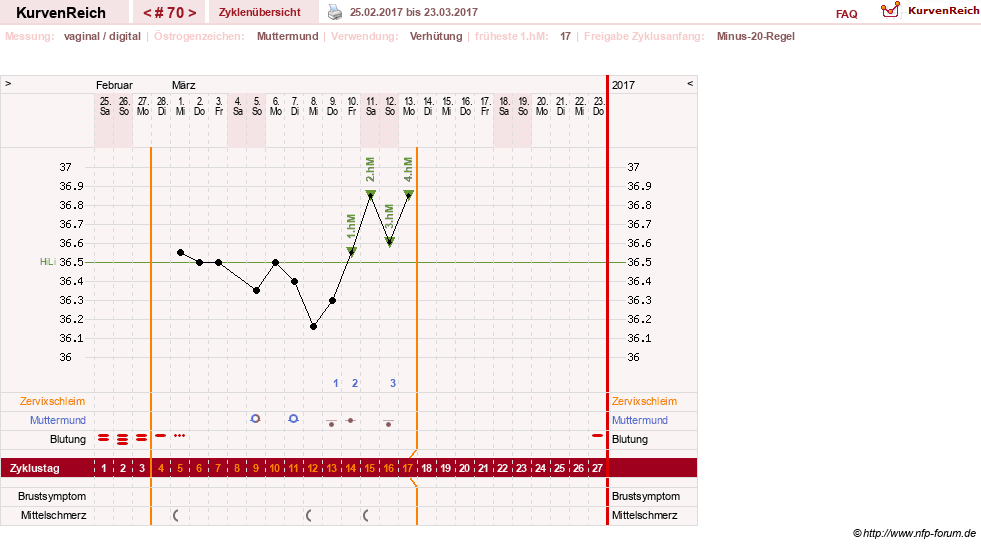Click the Minus-20-Regel setting value
Viewport: 981px width, 545px height.
tap(756, 36)
